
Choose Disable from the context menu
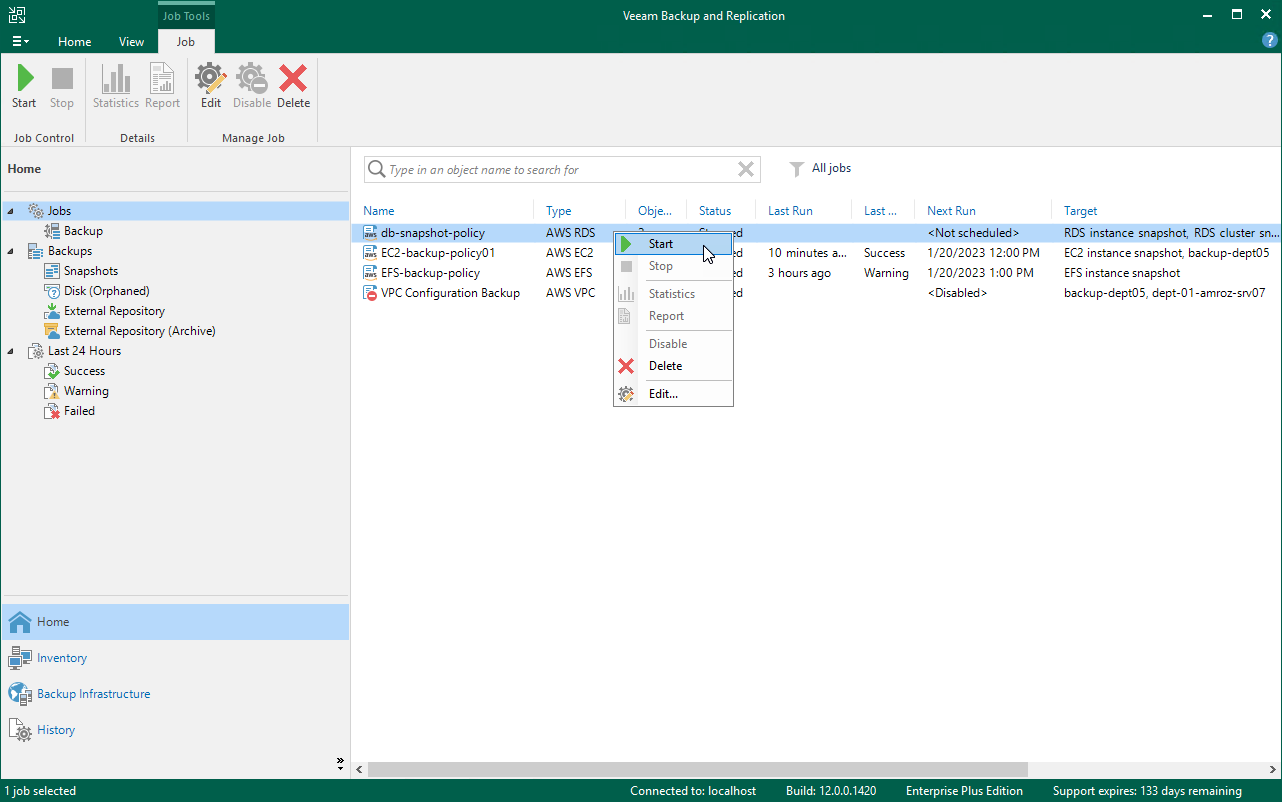coord(667,343)
